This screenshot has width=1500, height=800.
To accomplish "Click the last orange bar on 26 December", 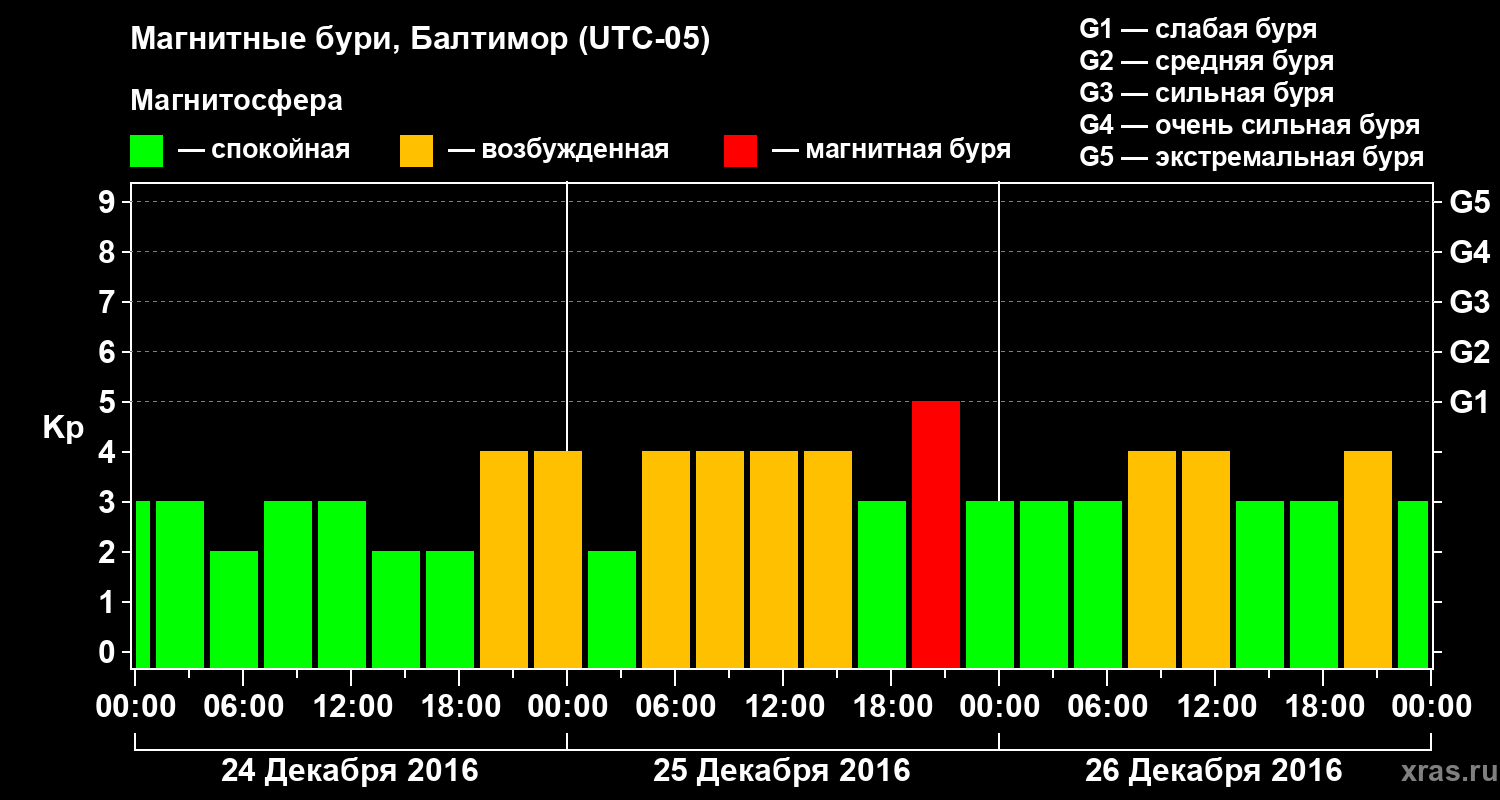I will pyautogui.click(x=1368, y=559).
